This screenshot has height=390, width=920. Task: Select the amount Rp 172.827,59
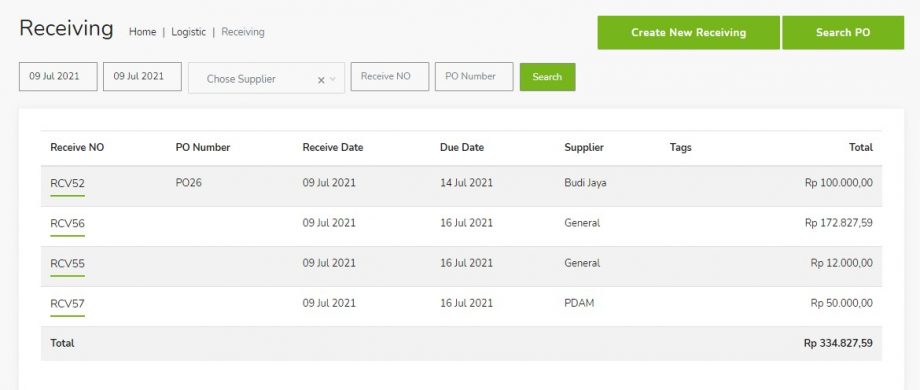click(839, 223)
